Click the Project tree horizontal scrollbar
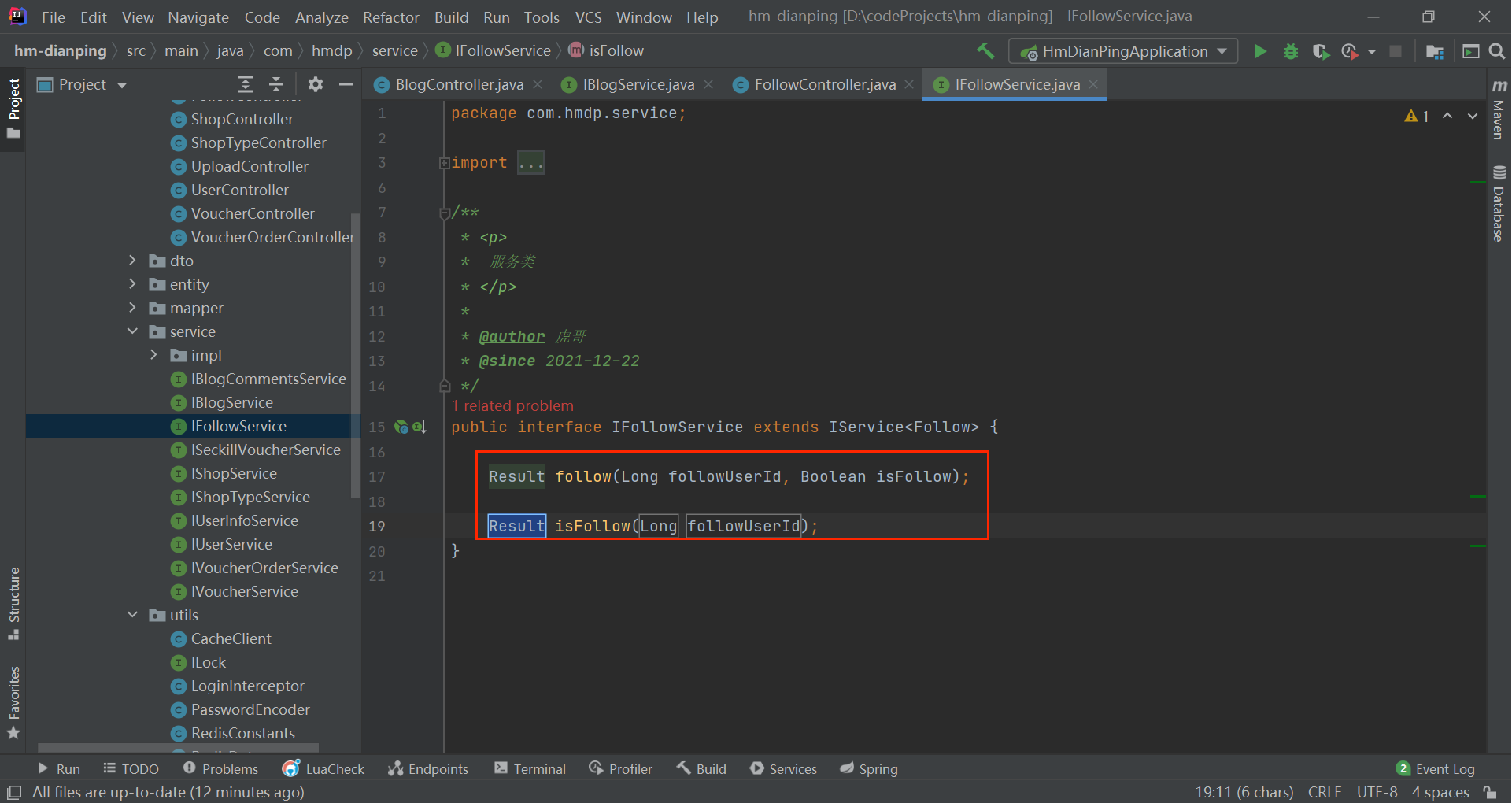Screen dimensions: 1512x803 click(178, 748)
